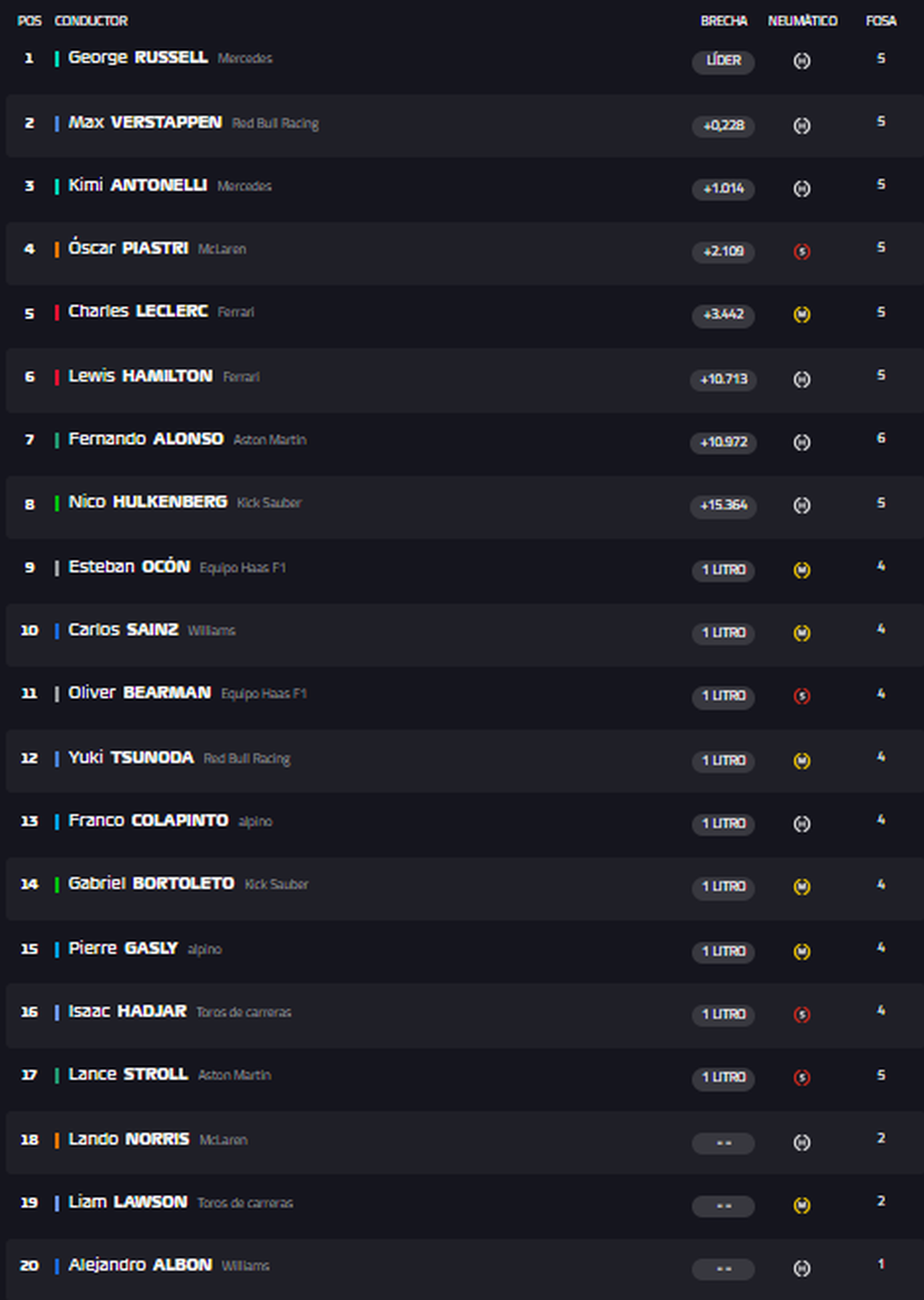Click Óscar Piastri's red soft tyre icon
The height and width of the screenshot is (1300, 924).
(801, 251)
